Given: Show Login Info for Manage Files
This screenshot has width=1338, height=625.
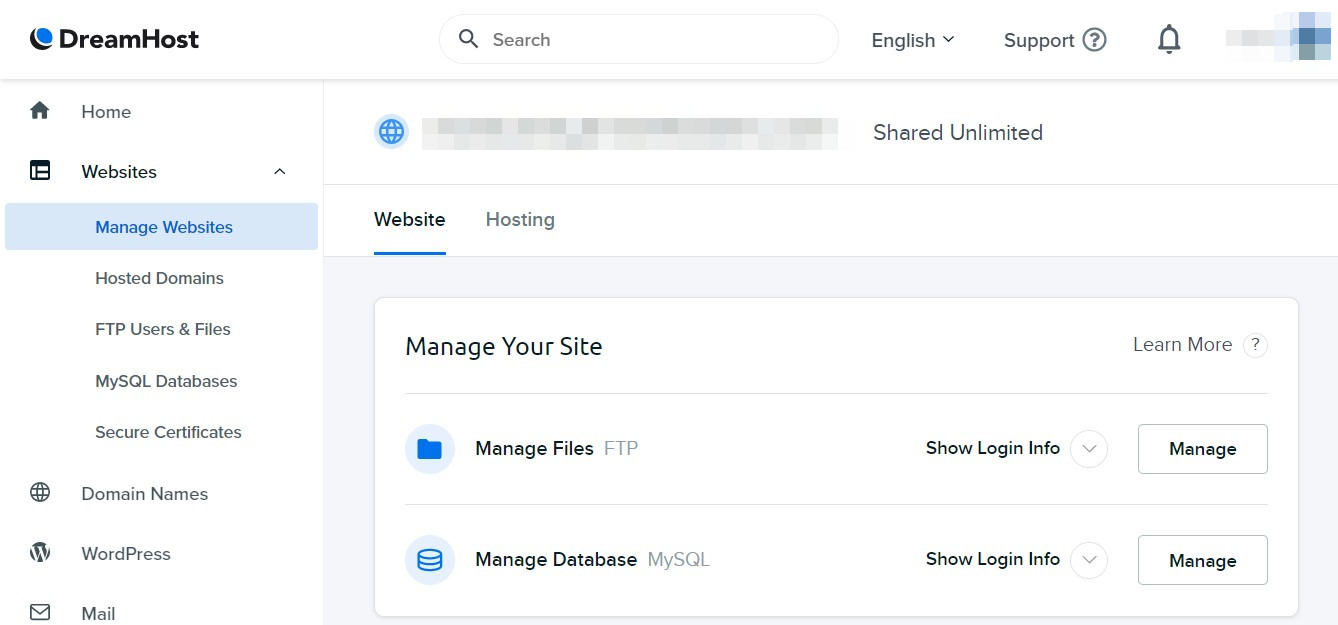Looking at the screenshot, I should tap(993, 448).
